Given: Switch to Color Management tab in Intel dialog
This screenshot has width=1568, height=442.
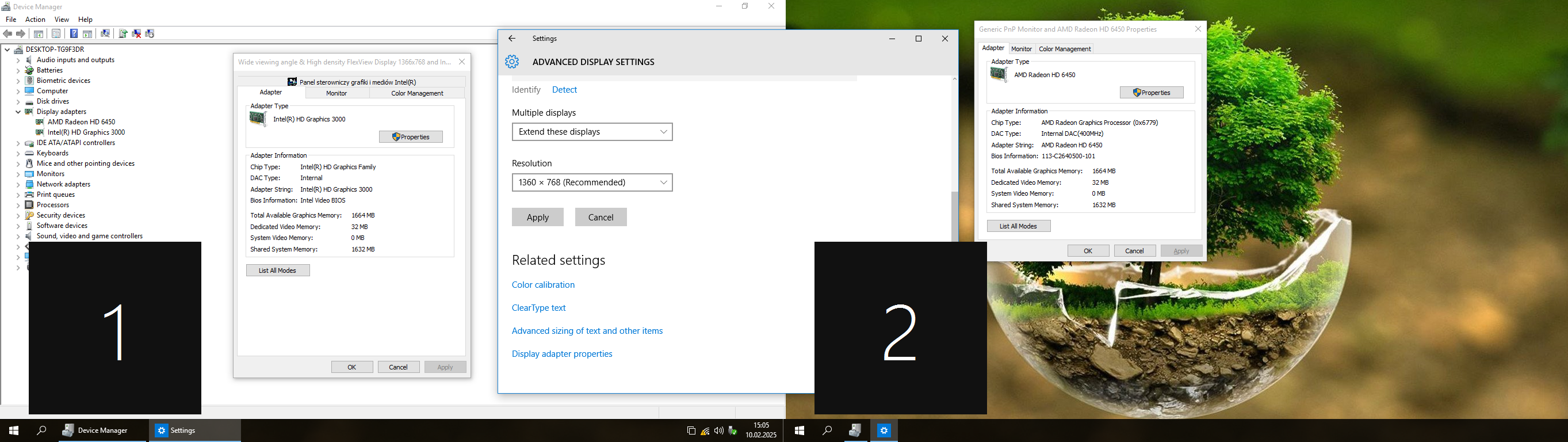Looking at the screenshot, I should coord(417,93).
